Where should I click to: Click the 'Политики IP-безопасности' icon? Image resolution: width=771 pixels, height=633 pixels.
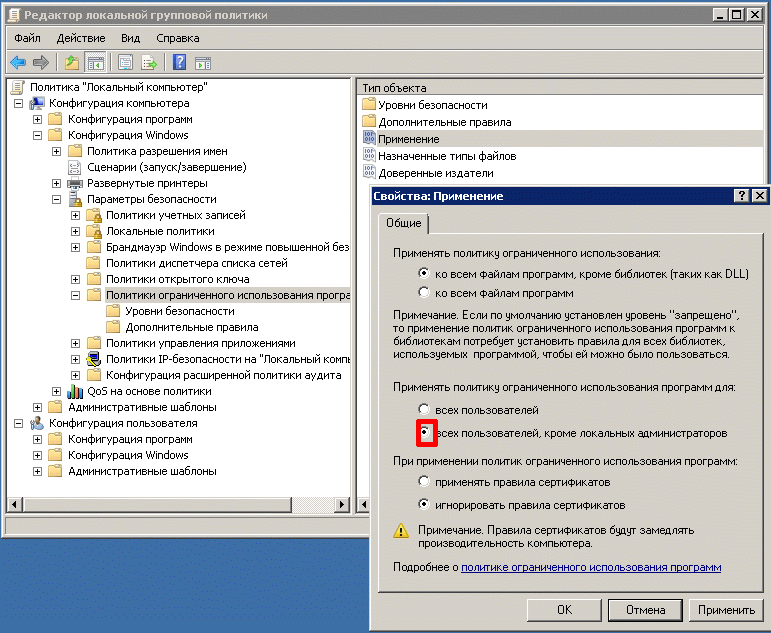[93, 359]
